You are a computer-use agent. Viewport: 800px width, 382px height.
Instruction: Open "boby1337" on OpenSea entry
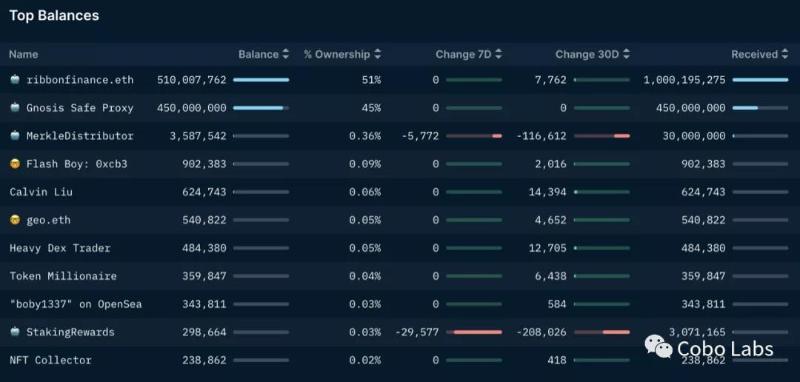coord(76,304)
